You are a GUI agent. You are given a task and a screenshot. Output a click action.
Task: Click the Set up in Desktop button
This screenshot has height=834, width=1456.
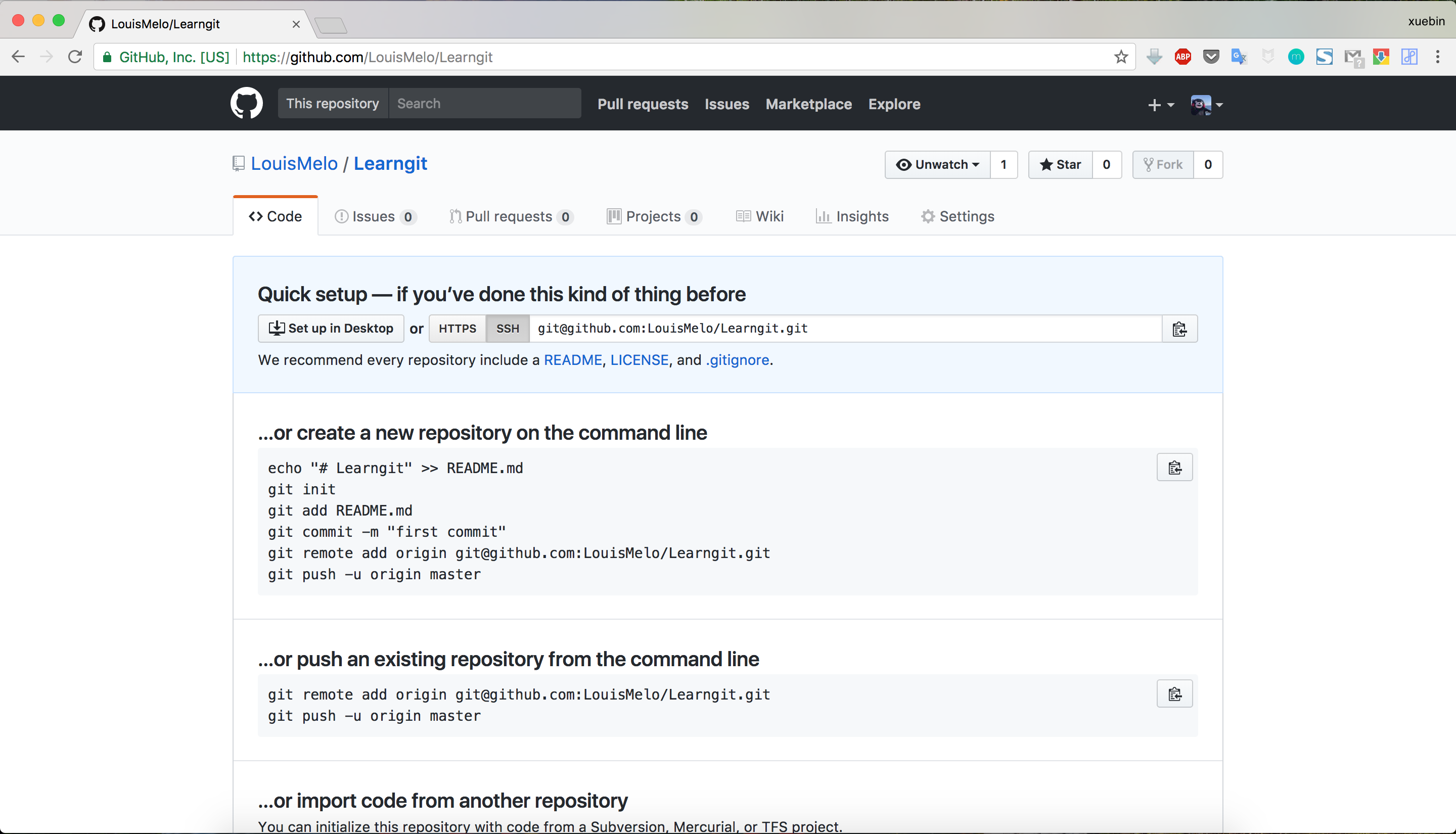pyautogui.click(x=331, y=329)
